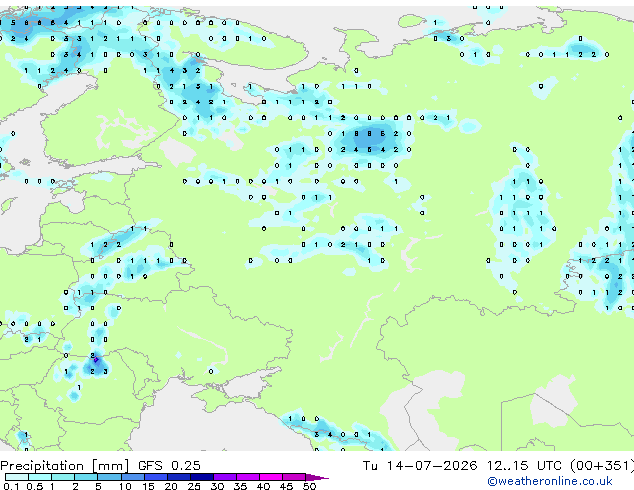Click the 0.5–1 mm legend swatch

(x=40, y=477)
